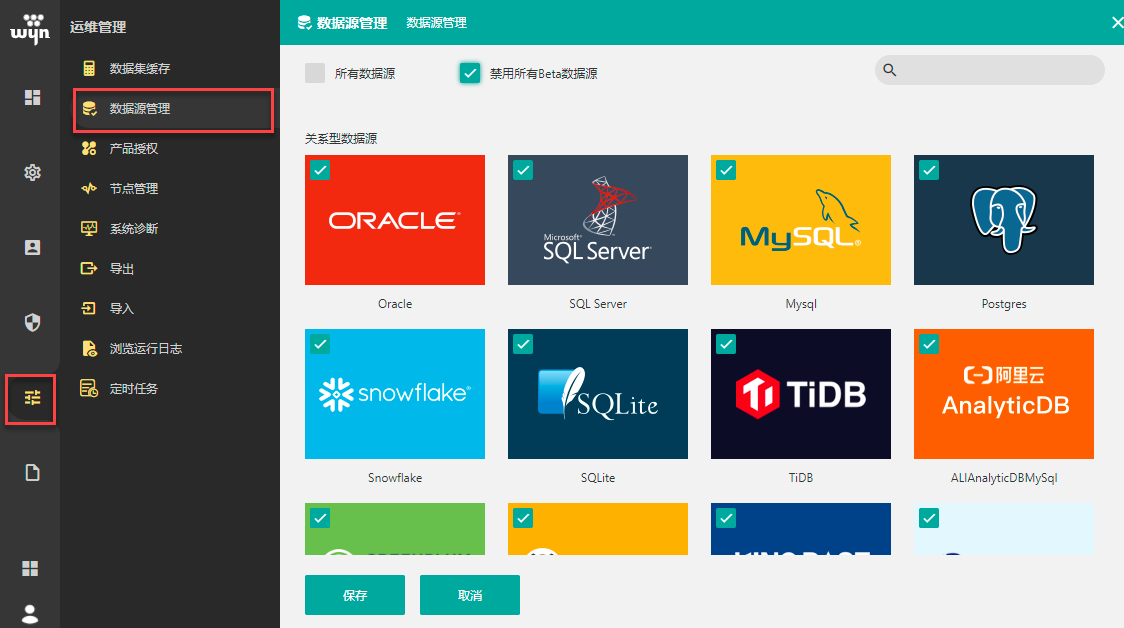Click the 保存 button

pos(355,595)
